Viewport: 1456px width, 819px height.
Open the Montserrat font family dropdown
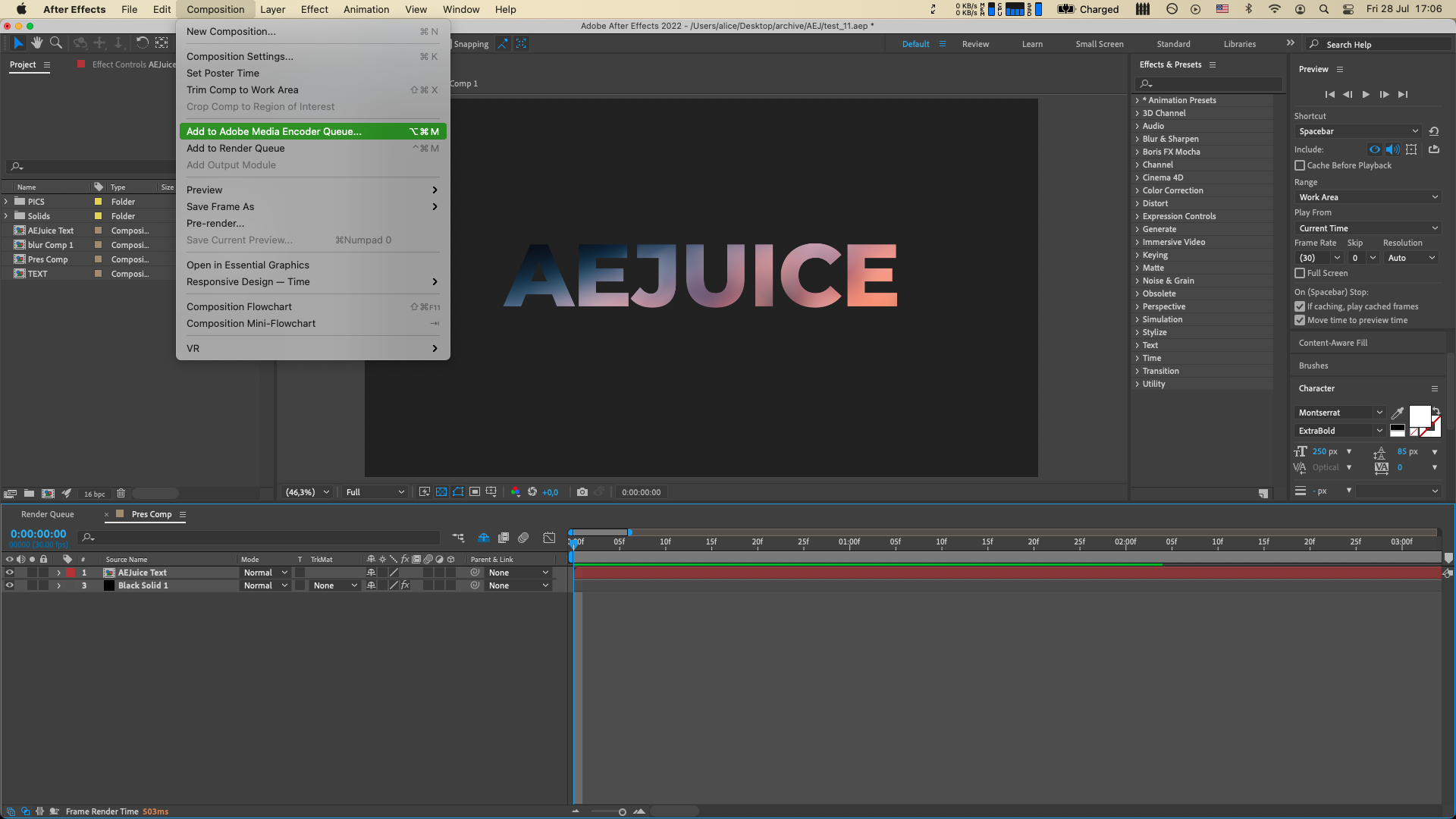pos(1339,413)
